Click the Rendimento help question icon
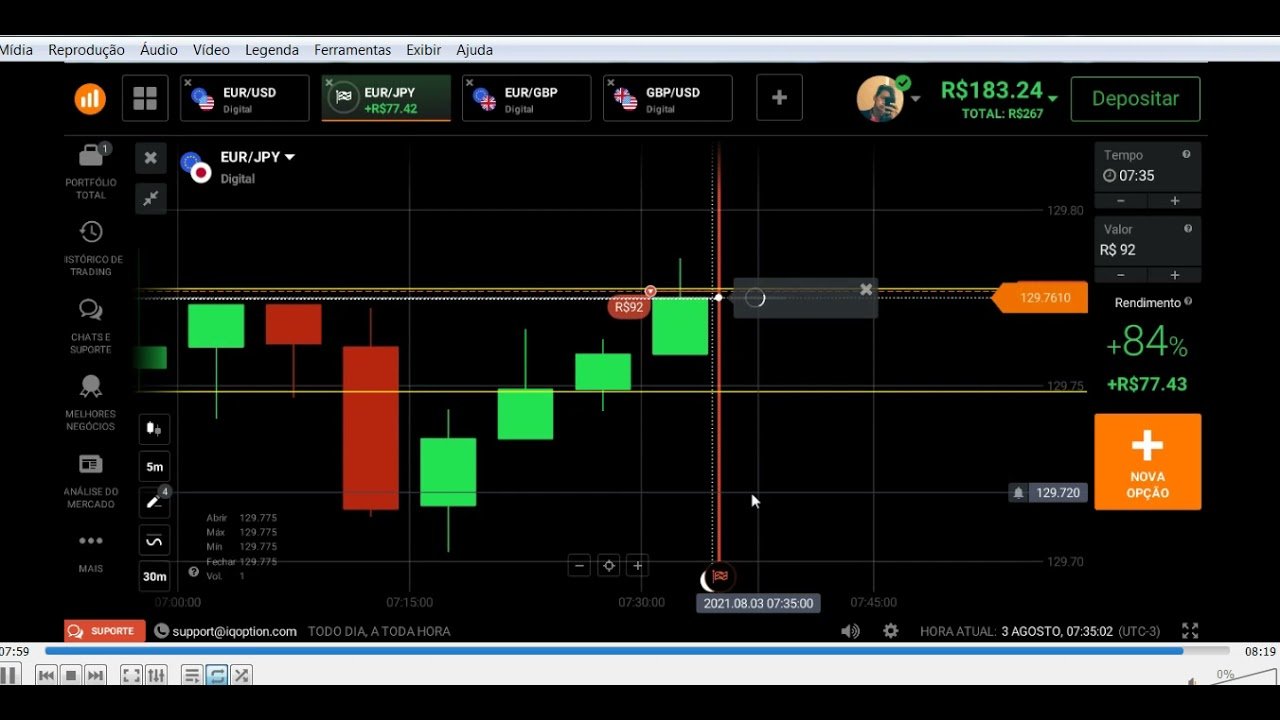 (x=1188, y=301)
